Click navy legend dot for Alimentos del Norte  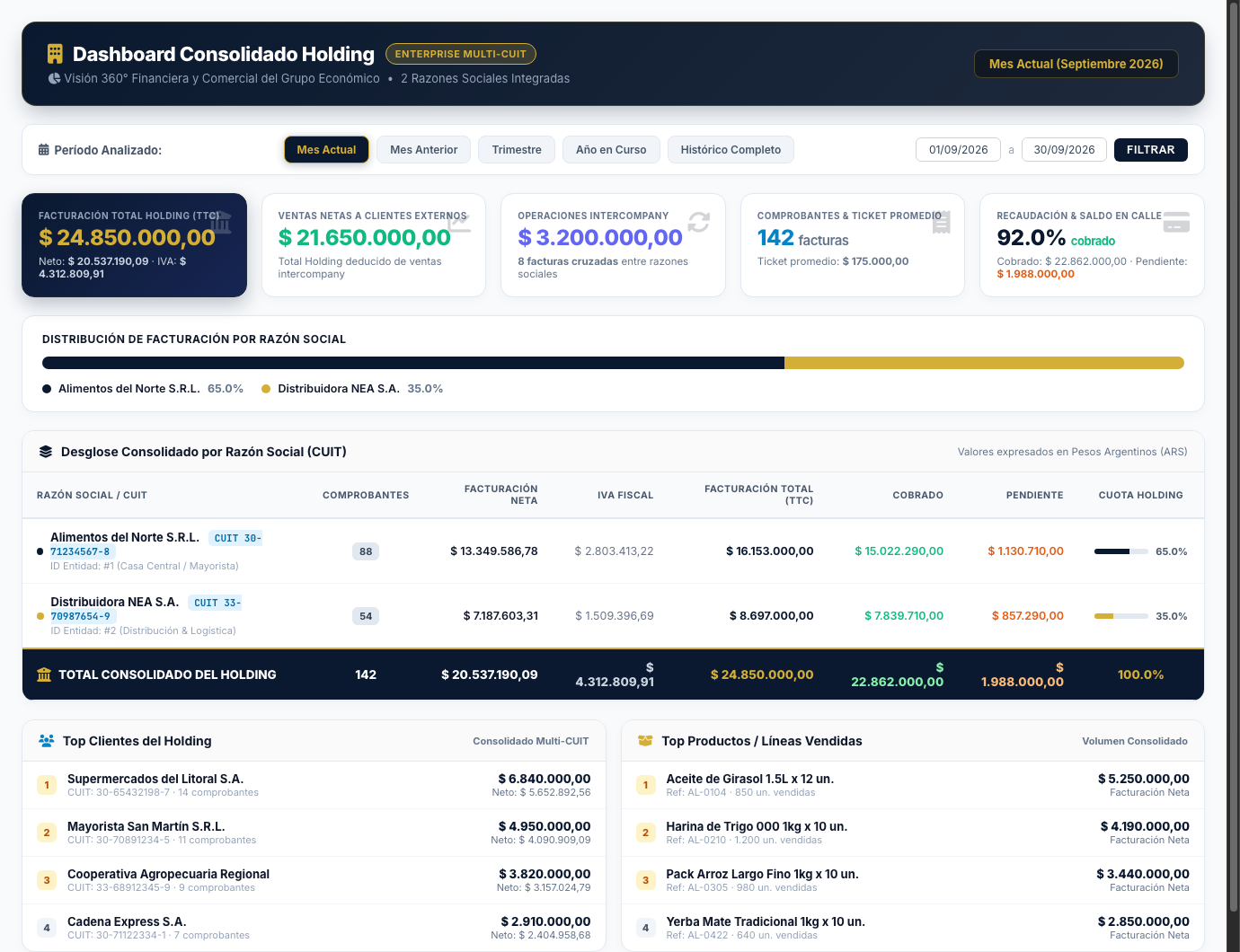[x=47, y=389]
